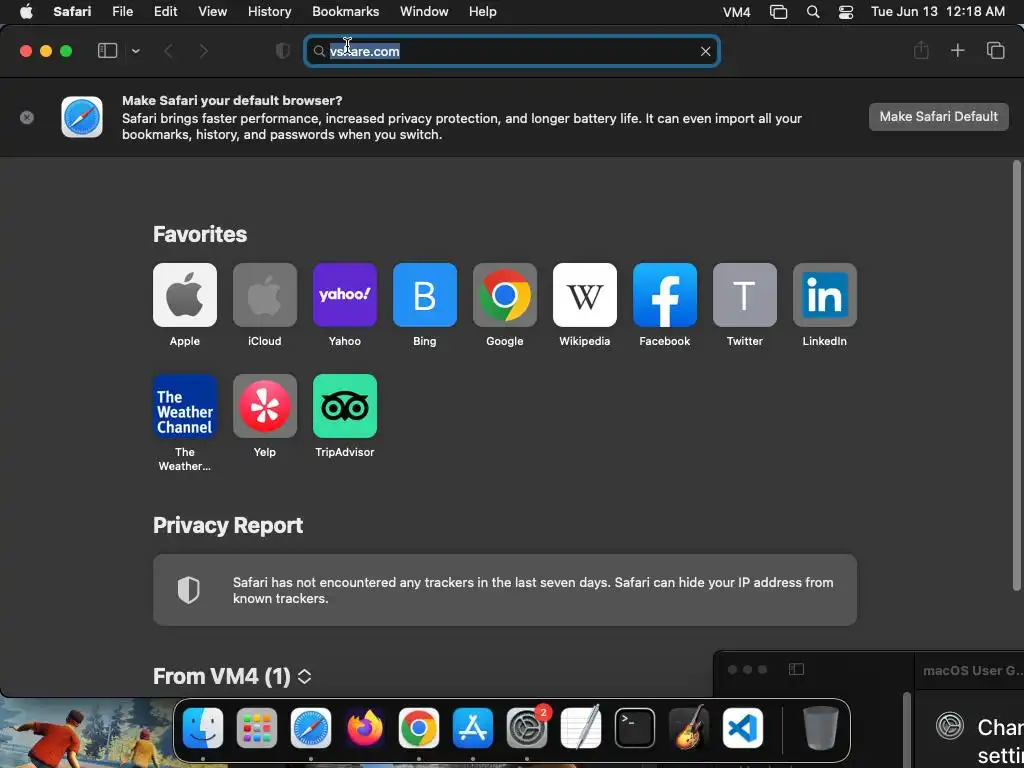Open GarageBand from the Dock
Screen dimensions: 1024x768
click(x=689, y=728)
